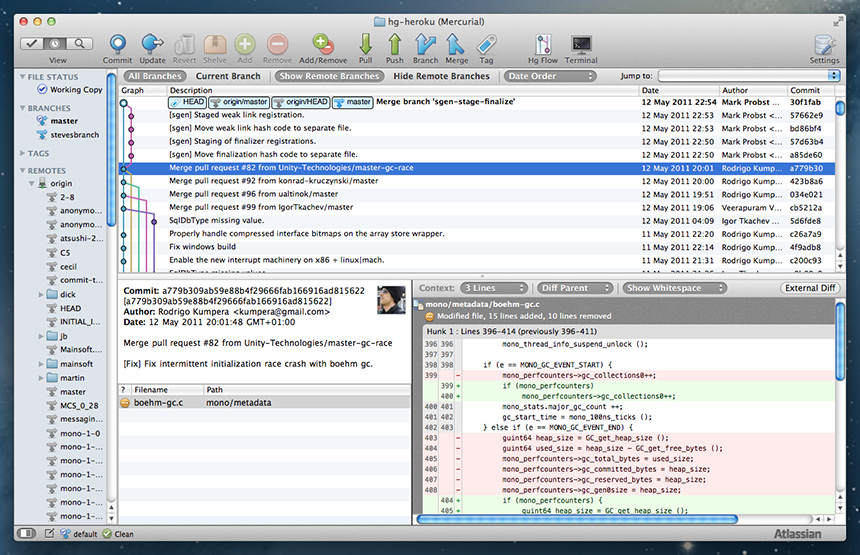Open the Date Order dropdown

(x=550, y=76)
